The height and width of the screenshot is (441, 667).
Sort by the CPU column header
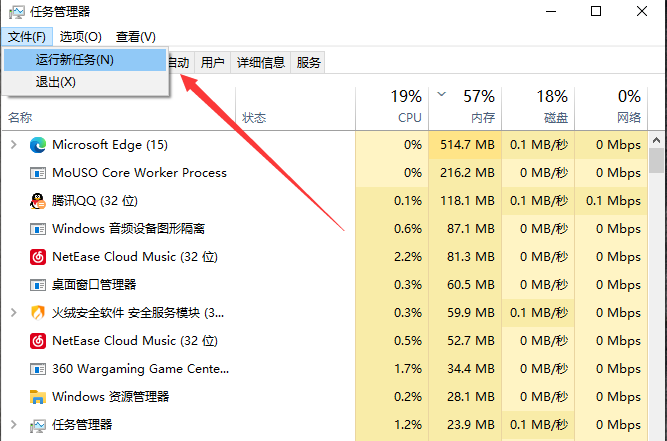(392, 108)
